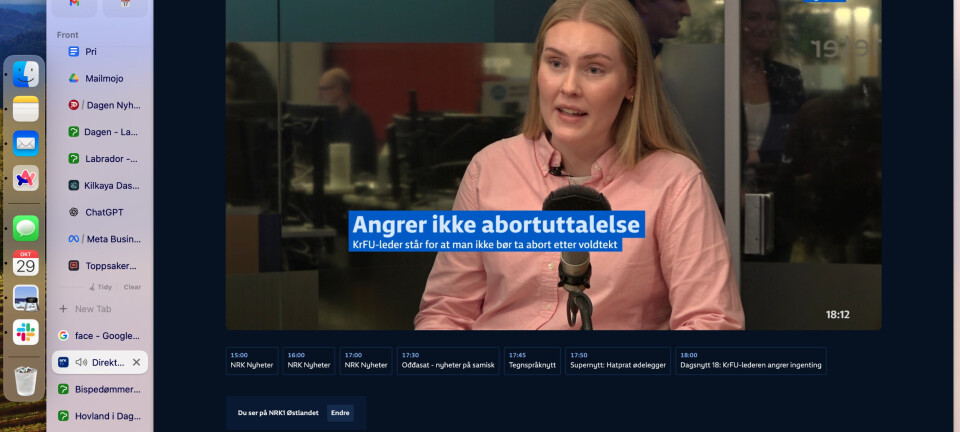The width and height of the screenshot is (960, 432).
Task: Close the Direkte NRK tab
Action: (137, 362)
